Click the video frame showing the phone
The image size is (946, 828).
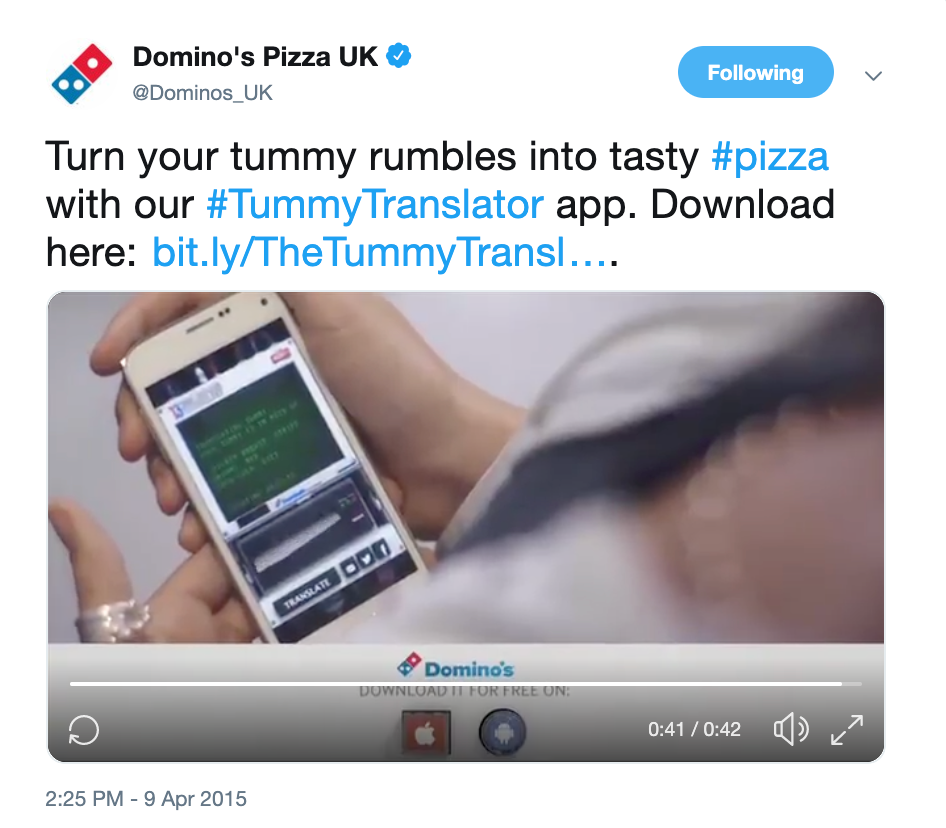(x=466, y=468)
